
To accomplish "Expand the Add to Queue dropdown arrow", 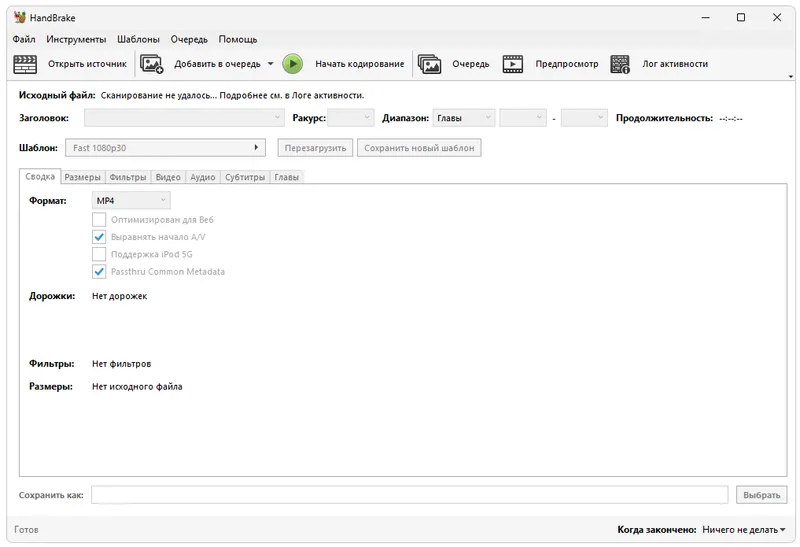I will click(x=270, y=64).
